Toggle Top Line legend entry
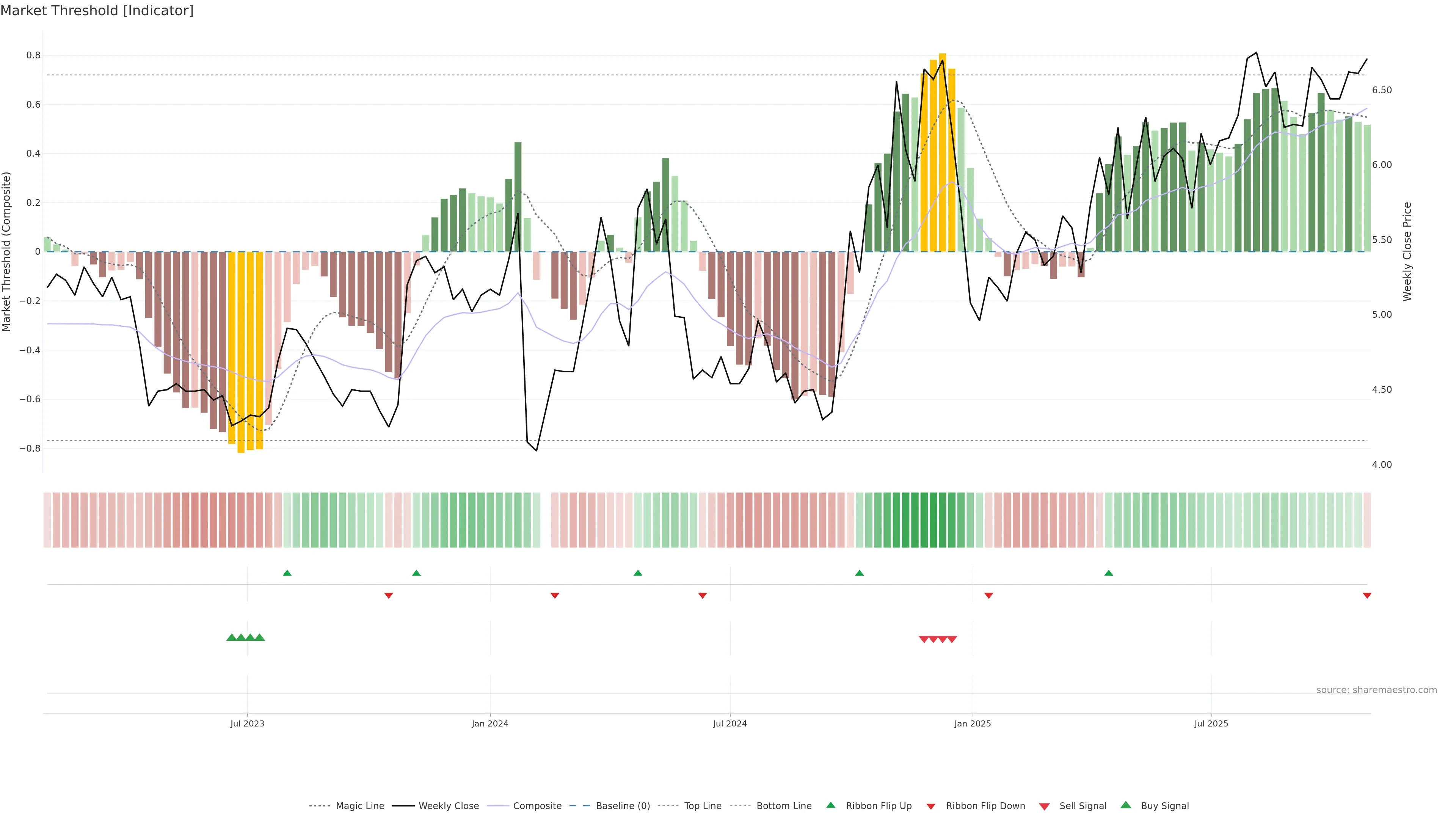The height and width of the screenshot is (819, 1456). coord(703,806)
